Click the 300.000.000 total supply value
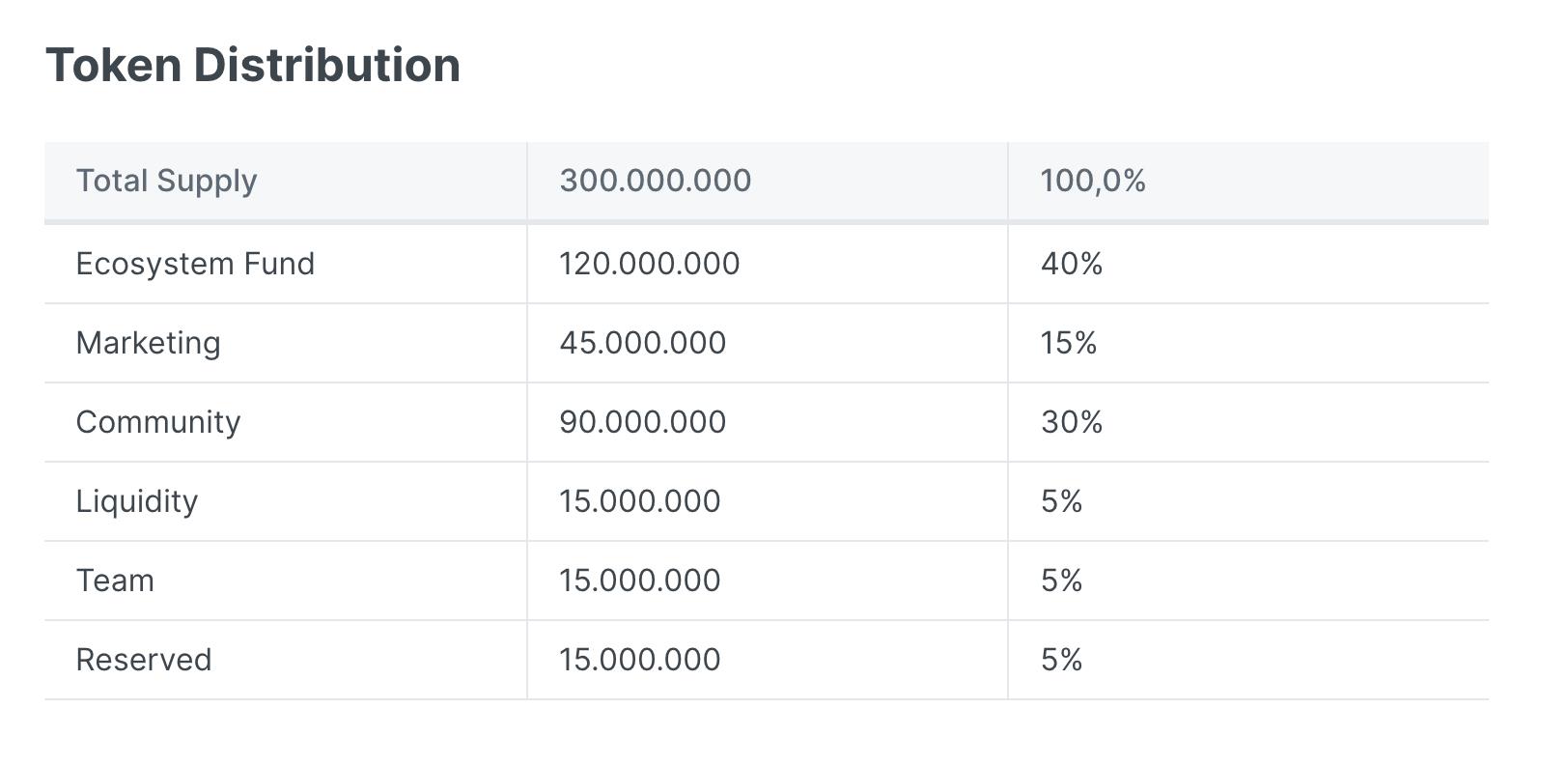 [x=655, y=181]
